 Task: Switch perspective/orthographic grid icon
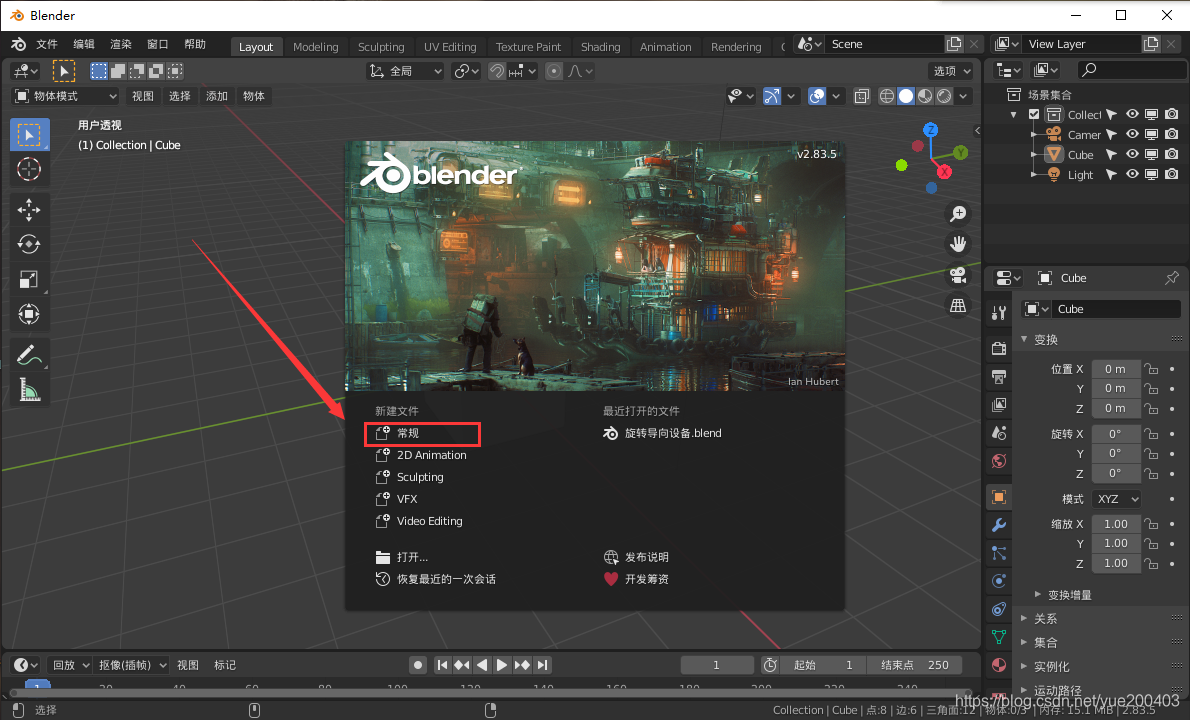[x=959, y=305]
